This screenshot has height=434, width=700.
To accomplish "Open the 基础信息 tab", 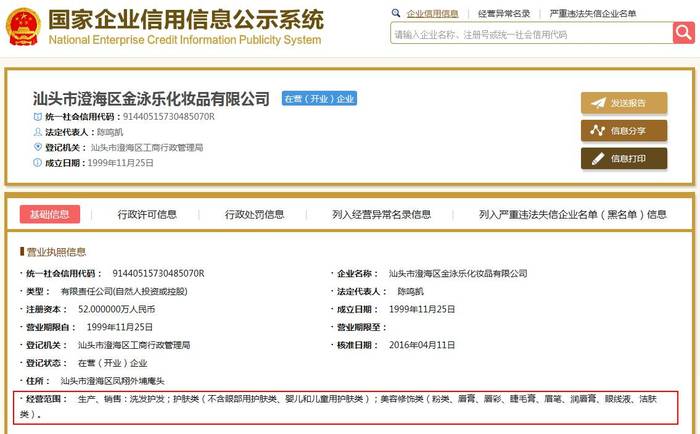I will tap(50, 214).
